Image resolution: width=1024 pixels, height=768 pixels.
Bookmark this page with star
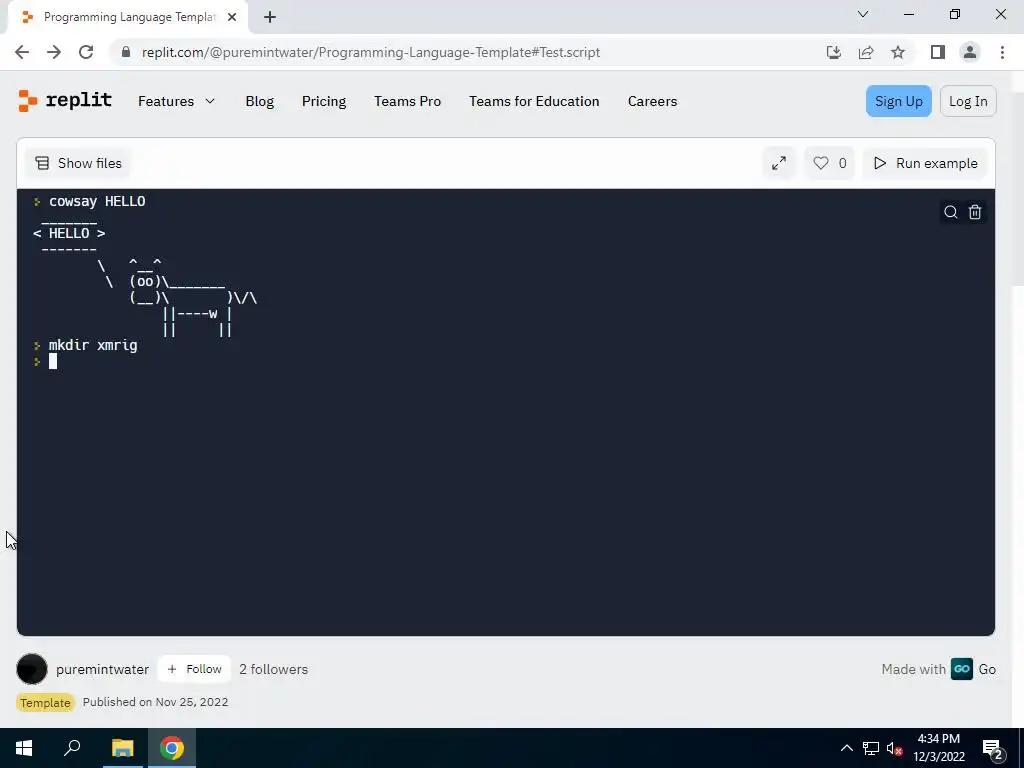[898, 52]
